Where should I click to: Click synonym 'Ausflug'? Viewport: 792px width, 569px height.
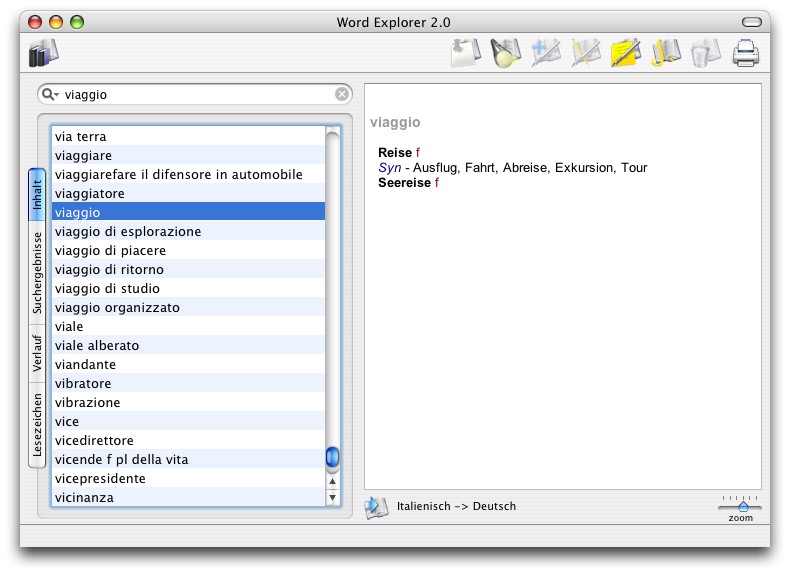click(436, 168)
